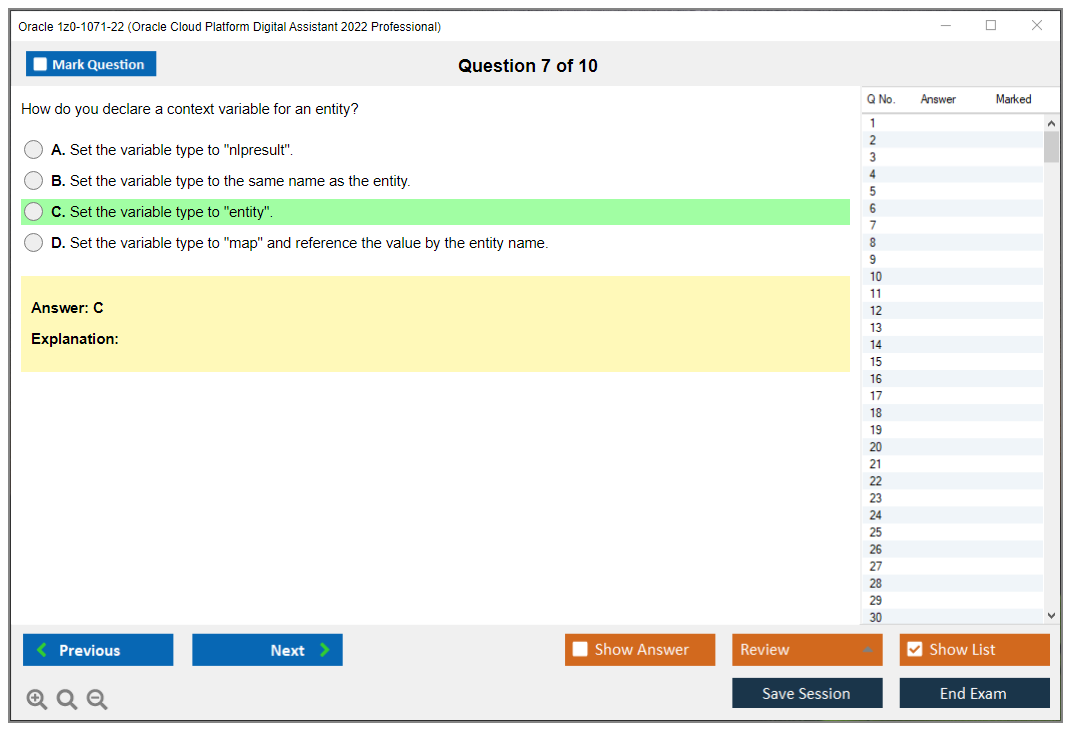Select radio button for answer option A
This screenshot has width=1075, height=735.
click(x=33, y=149)
